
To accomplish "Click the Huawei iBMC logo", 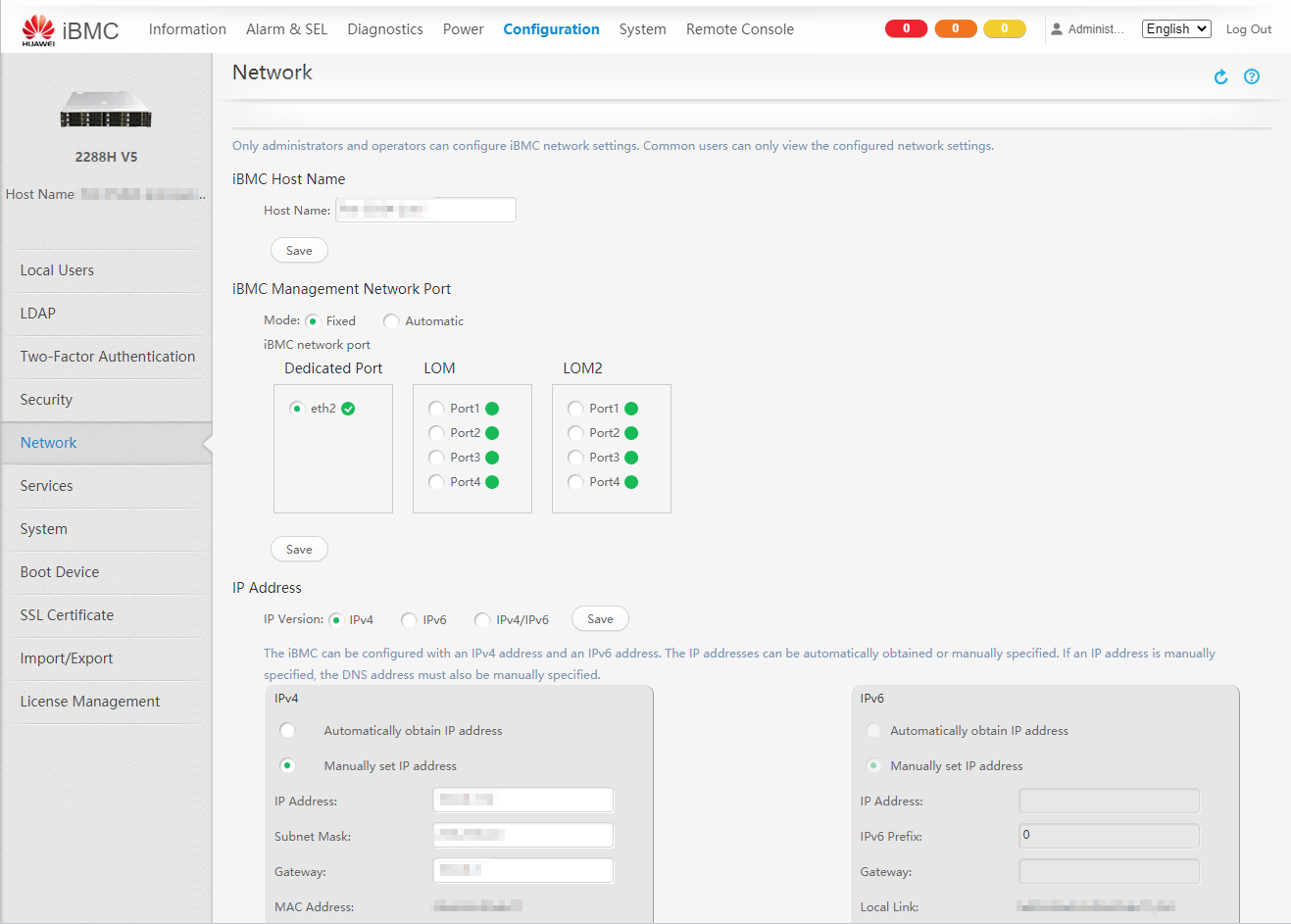I will [x=71, y=30].
